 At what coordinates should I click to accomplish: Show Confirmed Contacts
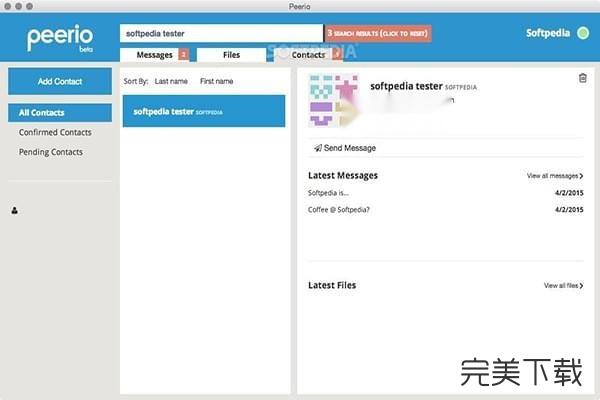[55, 132]
